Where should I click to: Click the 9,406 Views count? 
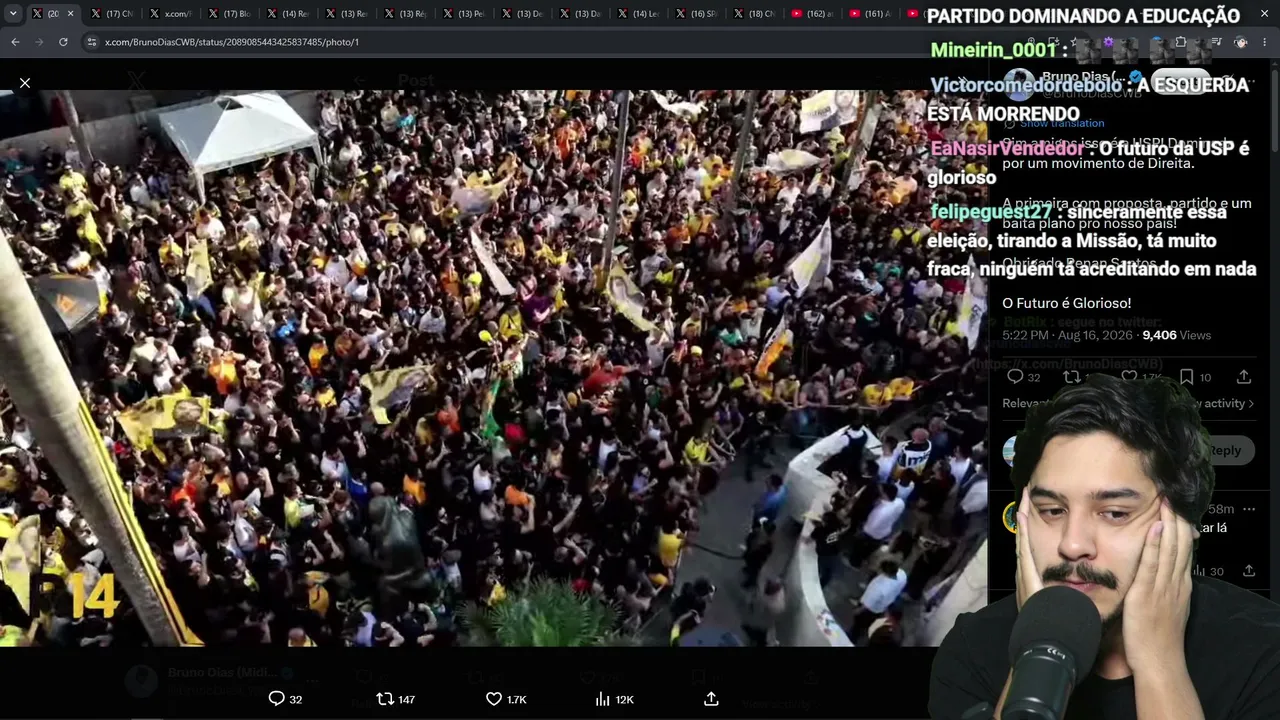coord(1176,335)
